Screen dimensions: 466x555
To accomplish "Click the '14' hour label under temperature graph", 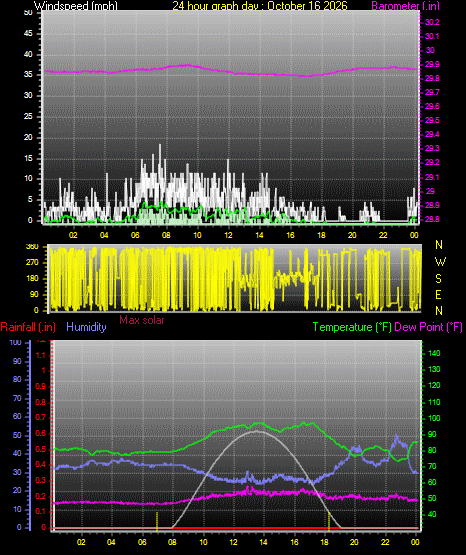I will click(x=263, y=542).
